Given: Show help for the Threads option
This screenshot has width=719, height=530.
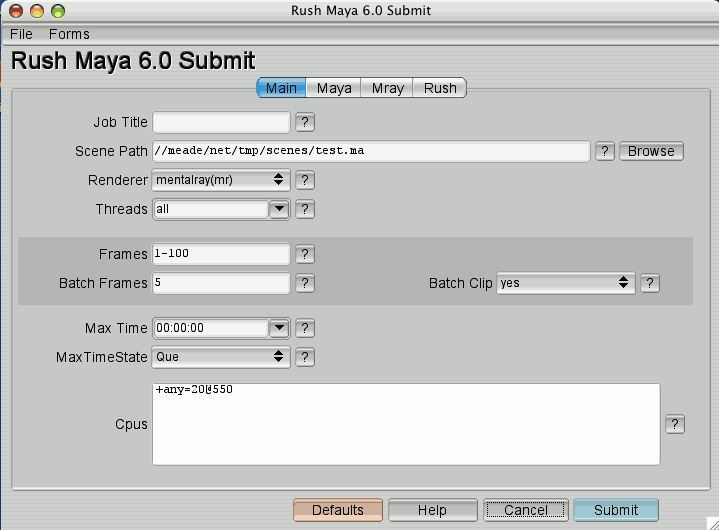Looking at the screenshot, I should tap(305, 210).
